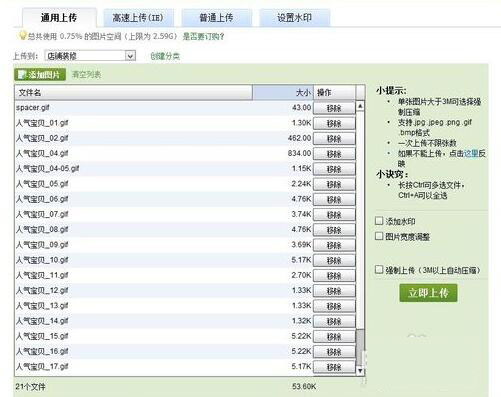Remove 人气宝贝_16.gif from the list
The height and width of the screenshot is (397, 501).
pyautogui.click(x=334, y=352)
